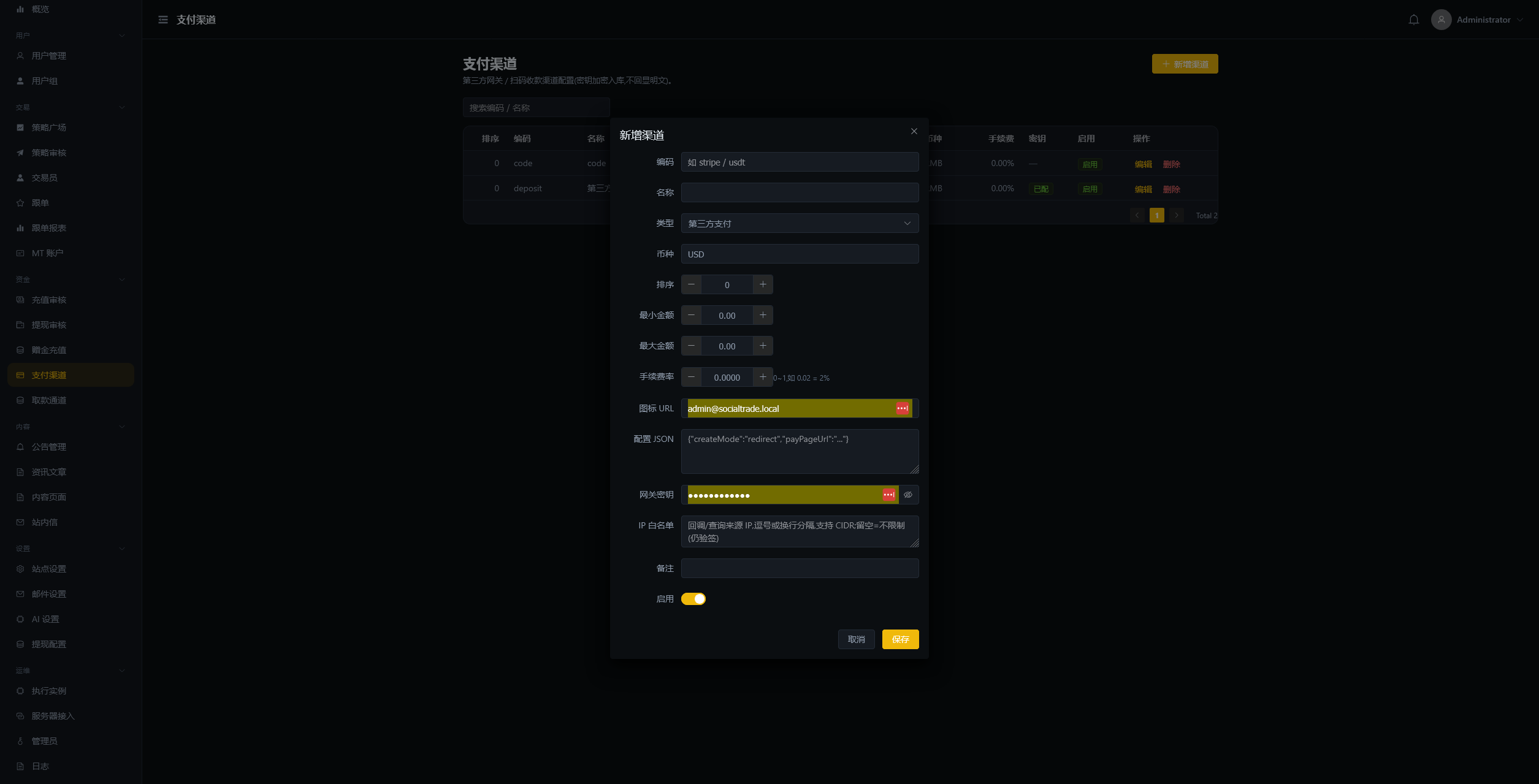
Task: Click the MT 账户 icon
Action: (x=20, y=253)
